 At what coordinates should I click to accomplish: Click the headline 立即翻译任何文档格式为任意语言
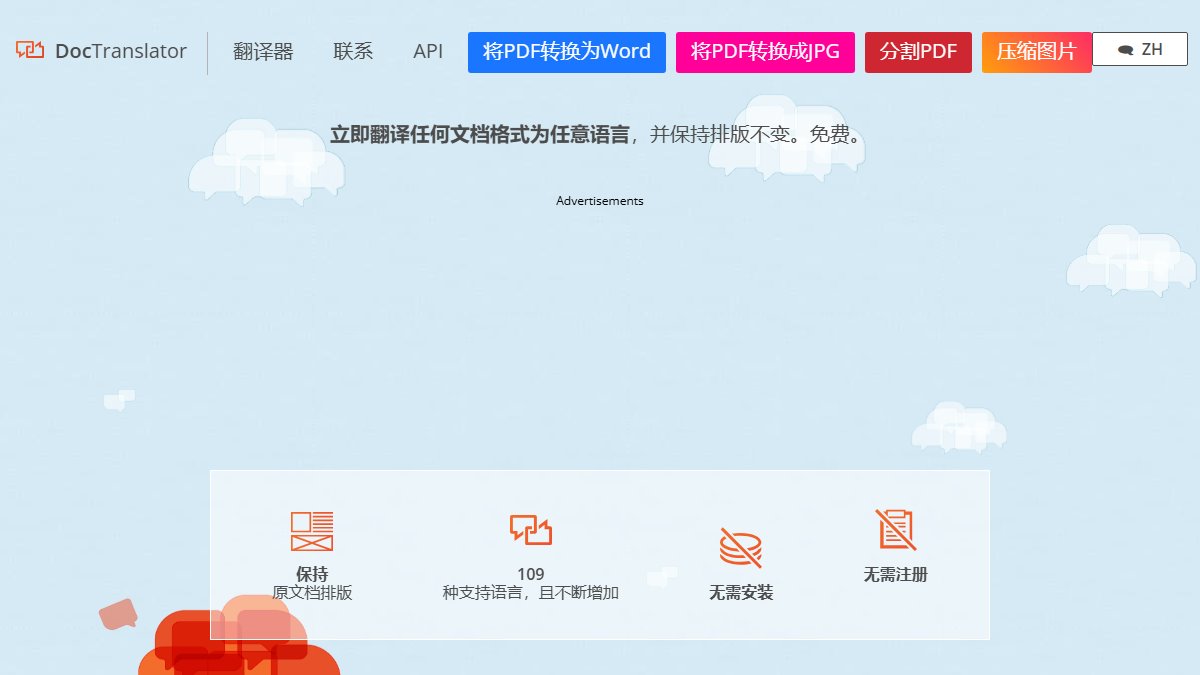coord(479,135)
